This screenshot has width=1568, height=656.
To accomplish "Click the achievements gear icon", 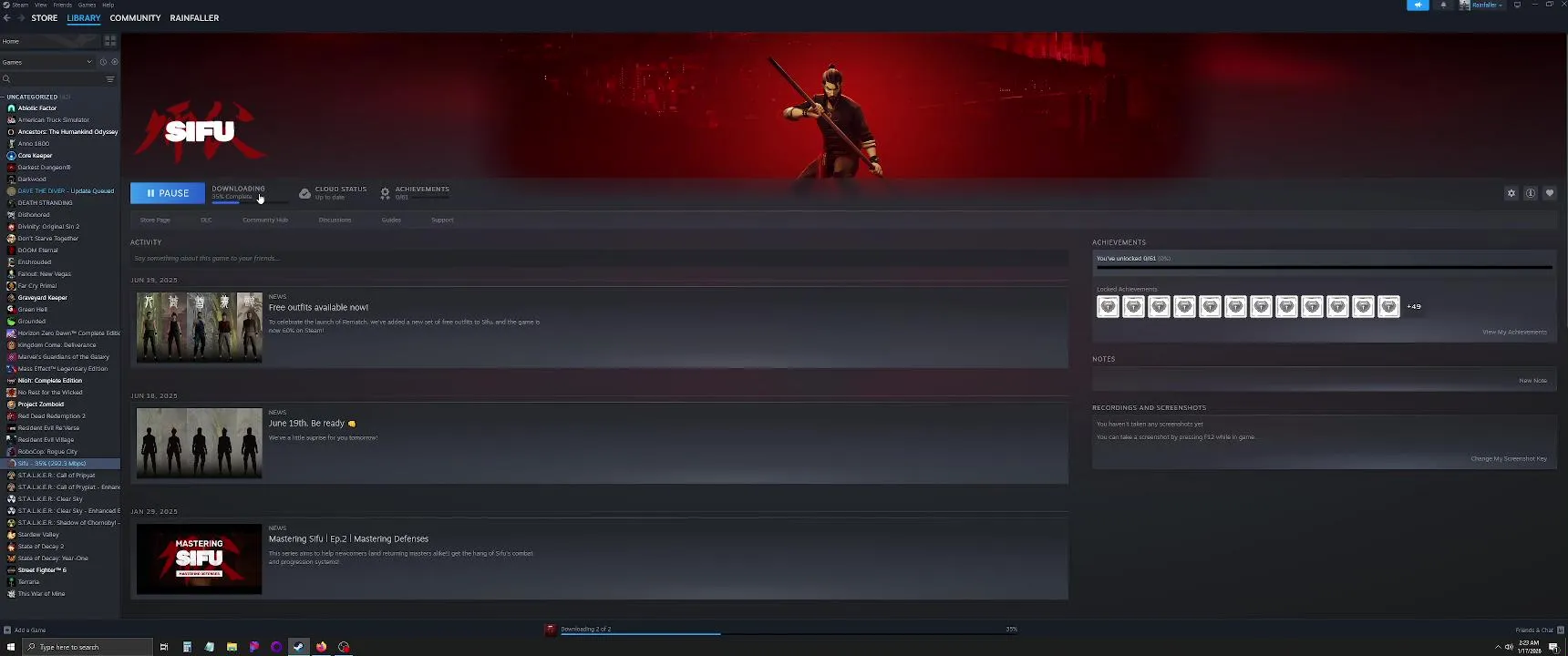I will [x=385, y=193].
